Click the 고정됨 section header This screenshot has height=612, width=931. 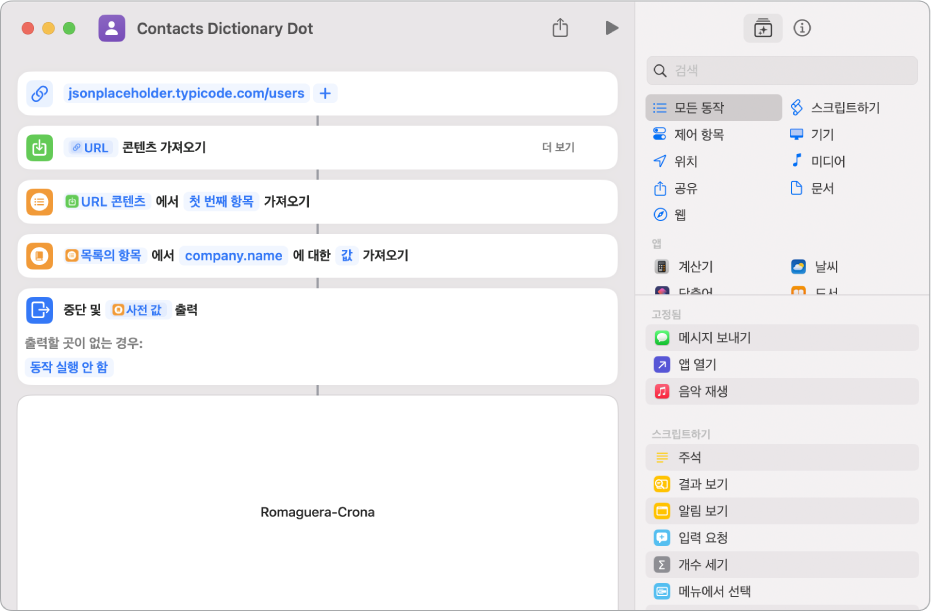666,315
